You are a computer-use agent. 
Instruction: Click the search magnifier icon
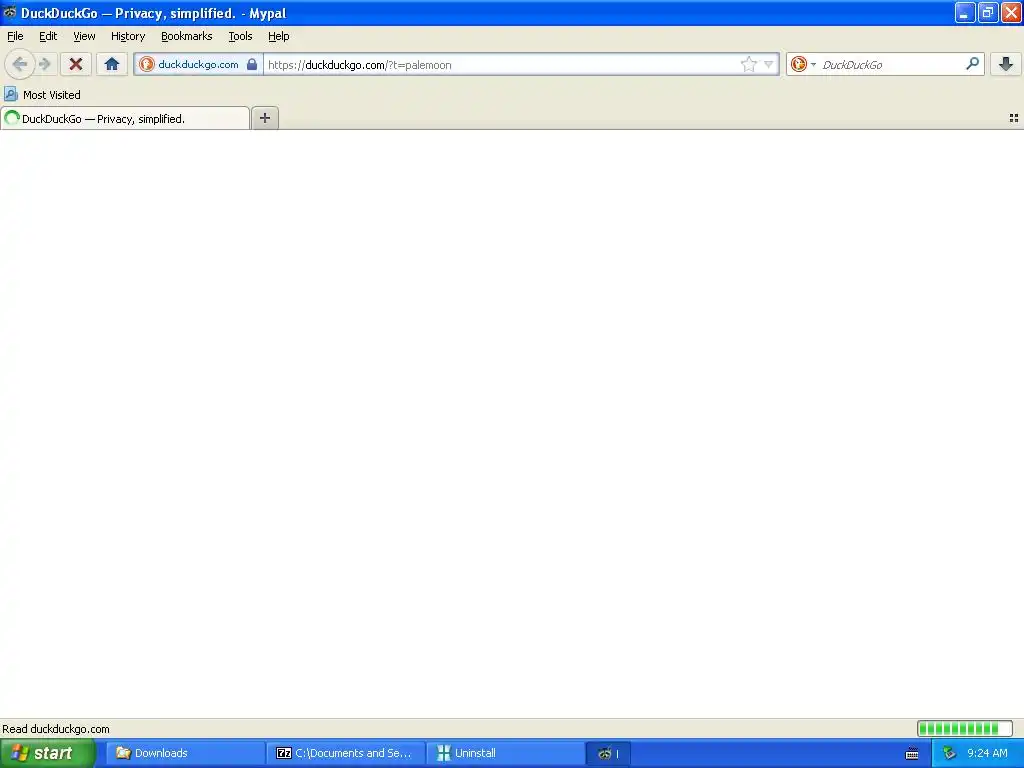972,63
